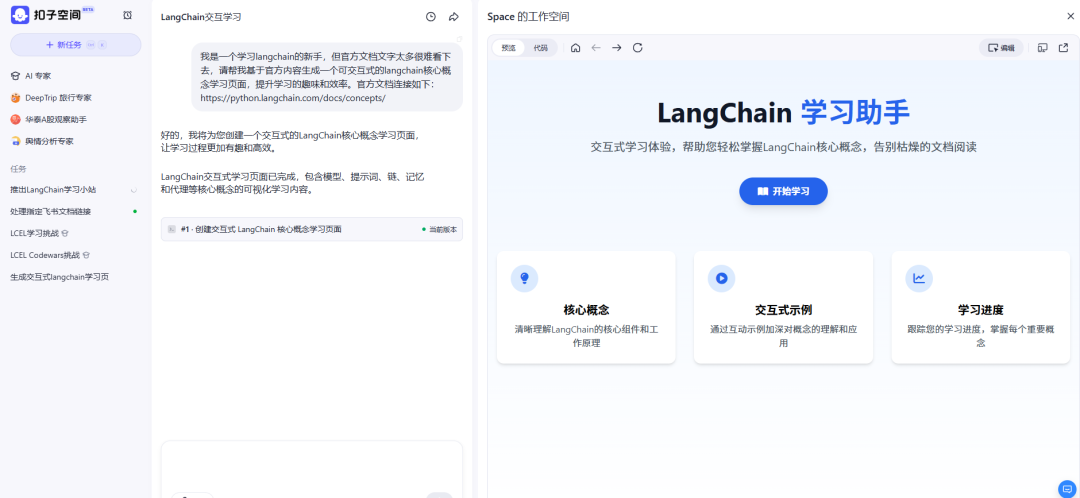Image resolution: width=1080 pixels, height=498 pixels.
Task: Refresh the preview page
Action: pos(638,48)
